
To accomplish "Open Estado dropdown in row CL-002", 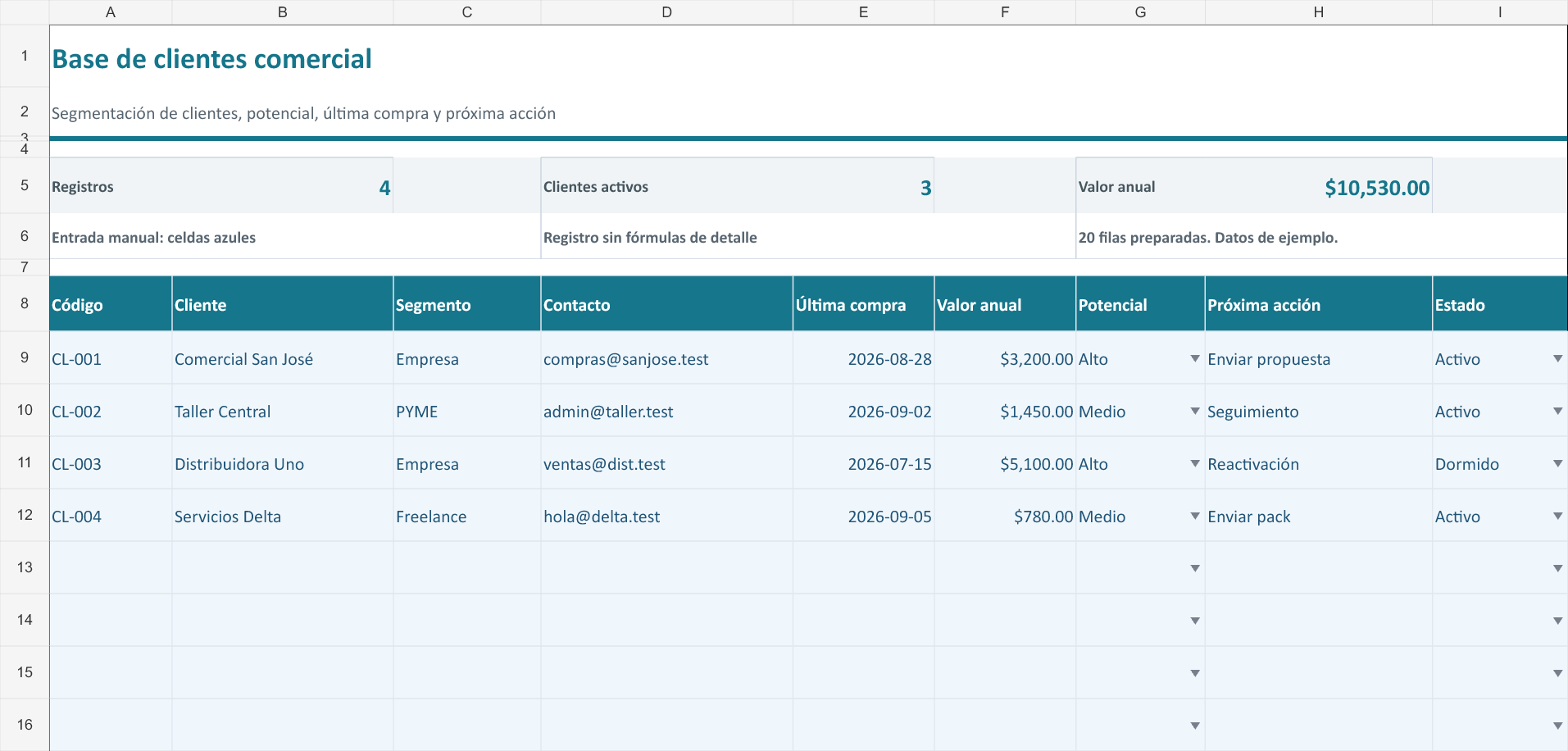I will 1557,411.
